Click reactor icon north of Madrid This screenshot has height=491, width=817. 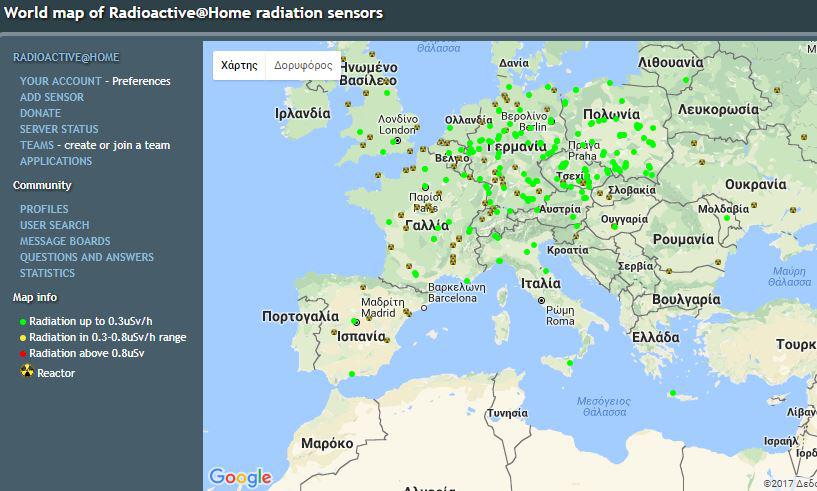(363, 287)
